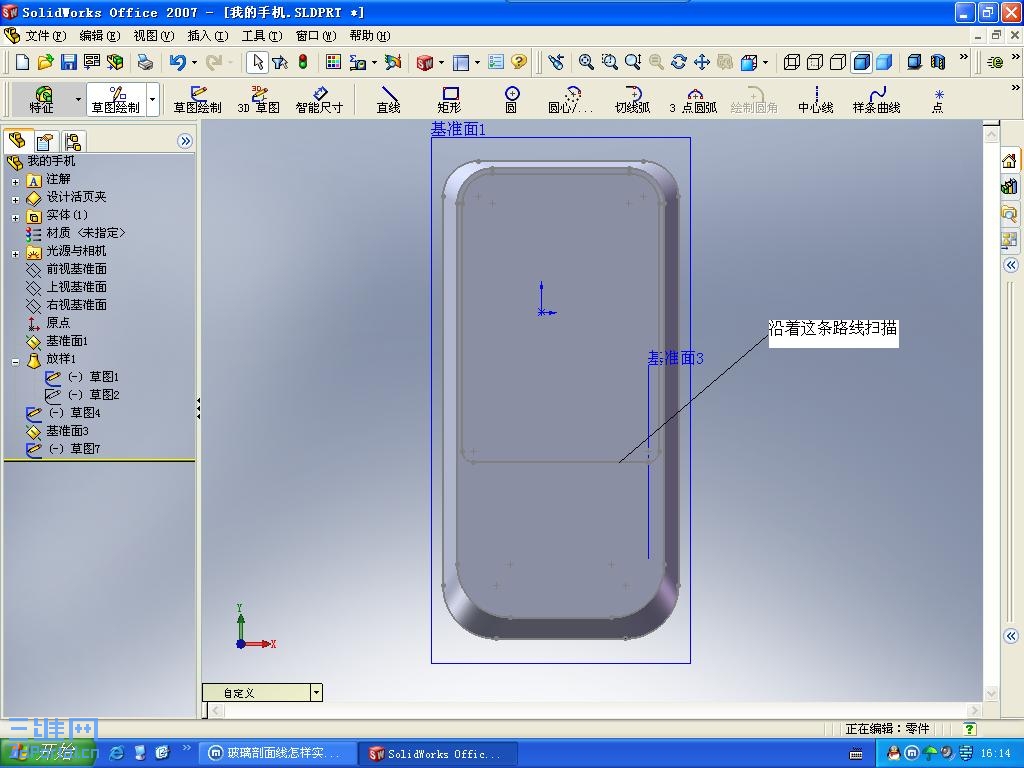Click the panel collapse chevron in the feature tree header

click(x=185, y=141)
